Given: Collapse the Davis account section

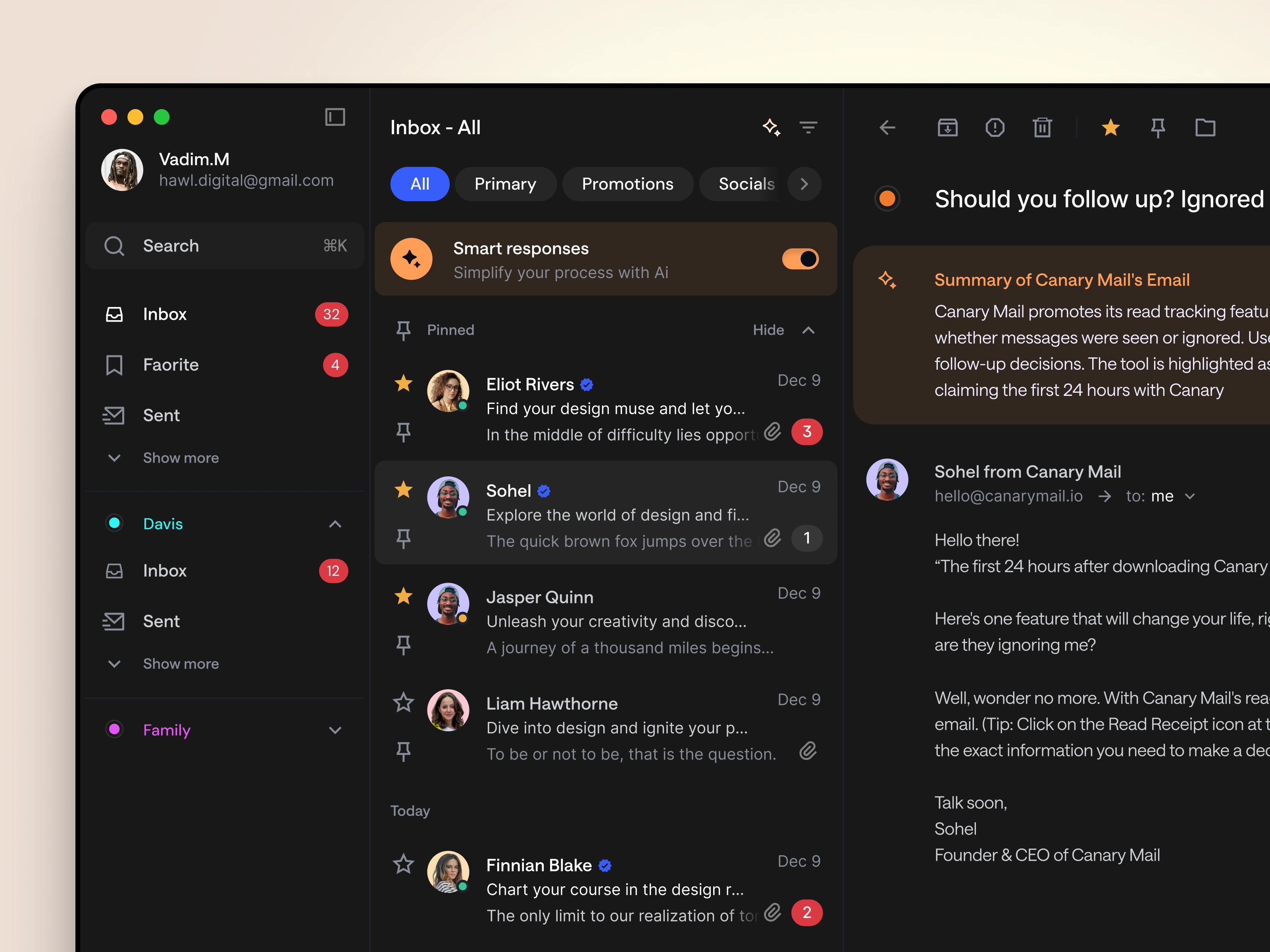Looking at the screenshot, I should [x=335, y=524].
